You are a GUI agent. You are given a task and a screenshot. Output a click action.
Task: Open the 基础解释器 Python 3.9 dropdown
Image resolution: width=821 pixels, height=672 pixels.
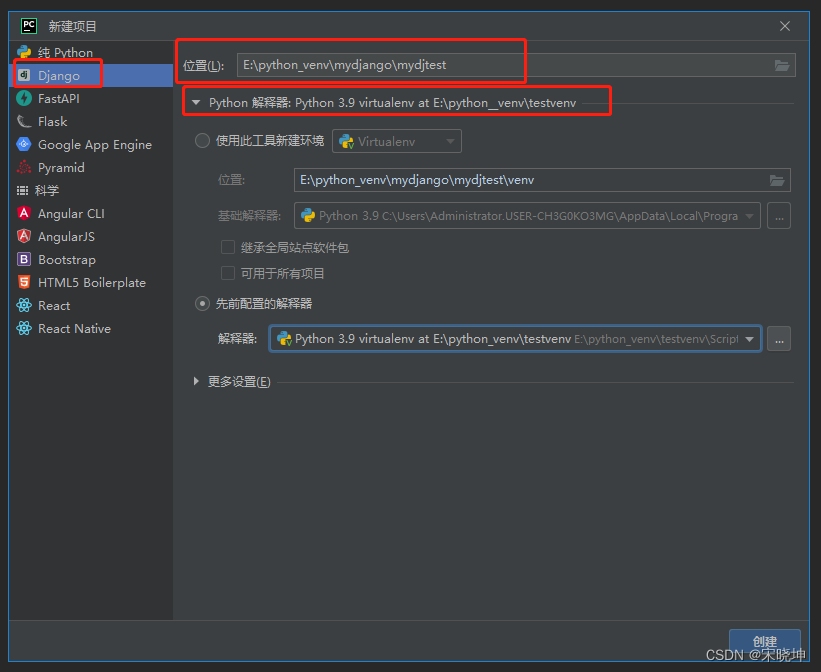527,216
